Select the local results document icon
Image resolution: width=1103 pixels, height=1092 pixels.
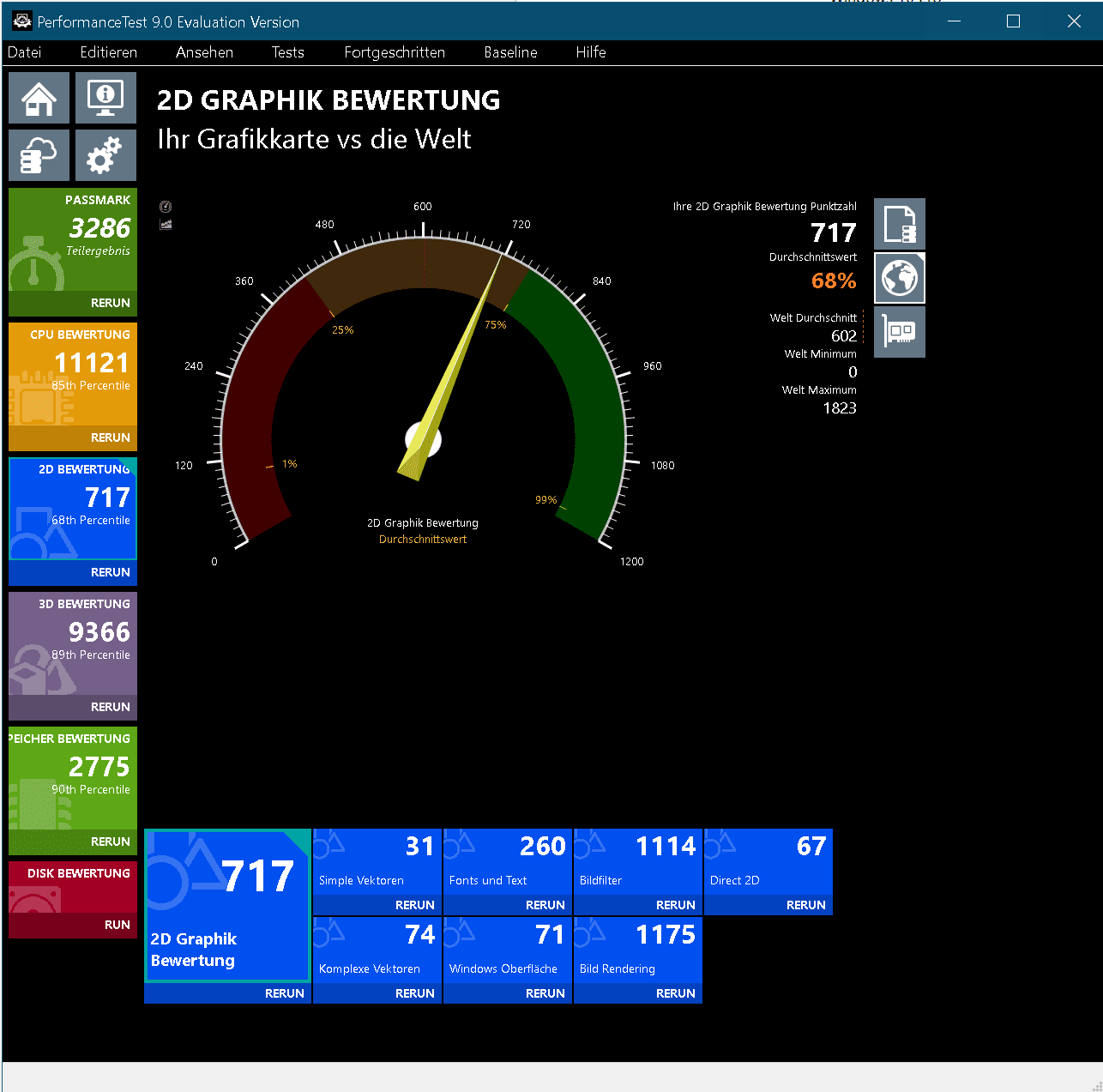coord(900,224)
